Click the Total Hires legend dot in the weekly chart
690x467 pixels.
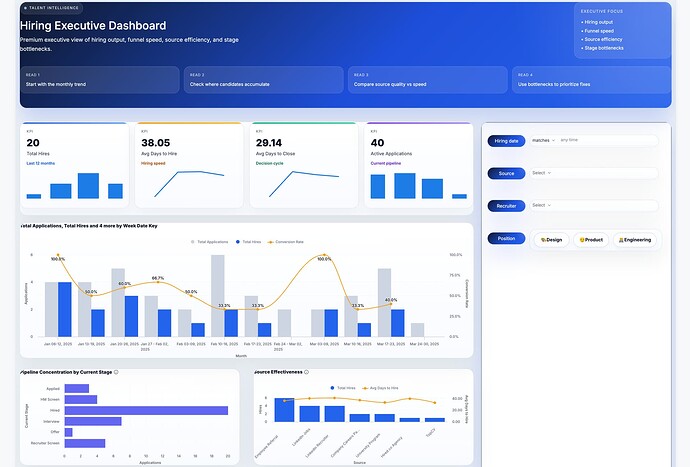238,242
